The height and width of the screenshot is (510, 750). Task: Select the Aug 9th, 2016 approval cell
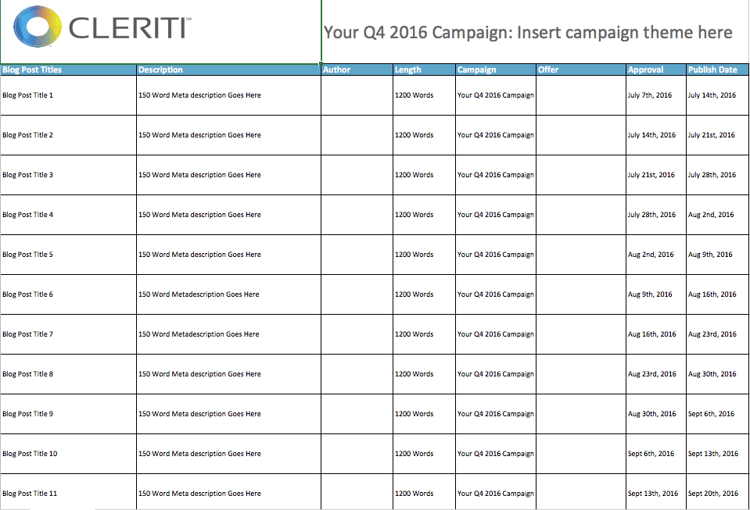(x=656, y=294)
